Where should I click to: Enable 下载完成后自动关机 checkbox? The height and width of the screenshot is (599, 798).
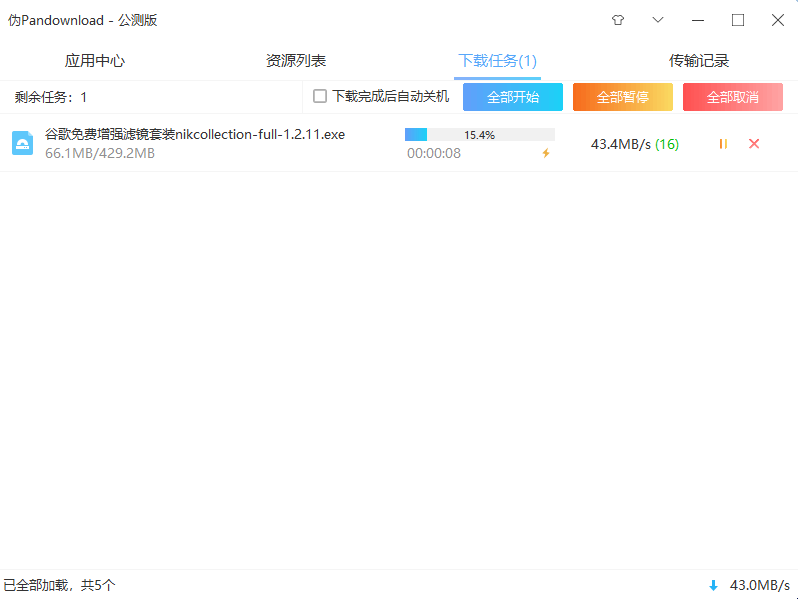pos(320,96)
